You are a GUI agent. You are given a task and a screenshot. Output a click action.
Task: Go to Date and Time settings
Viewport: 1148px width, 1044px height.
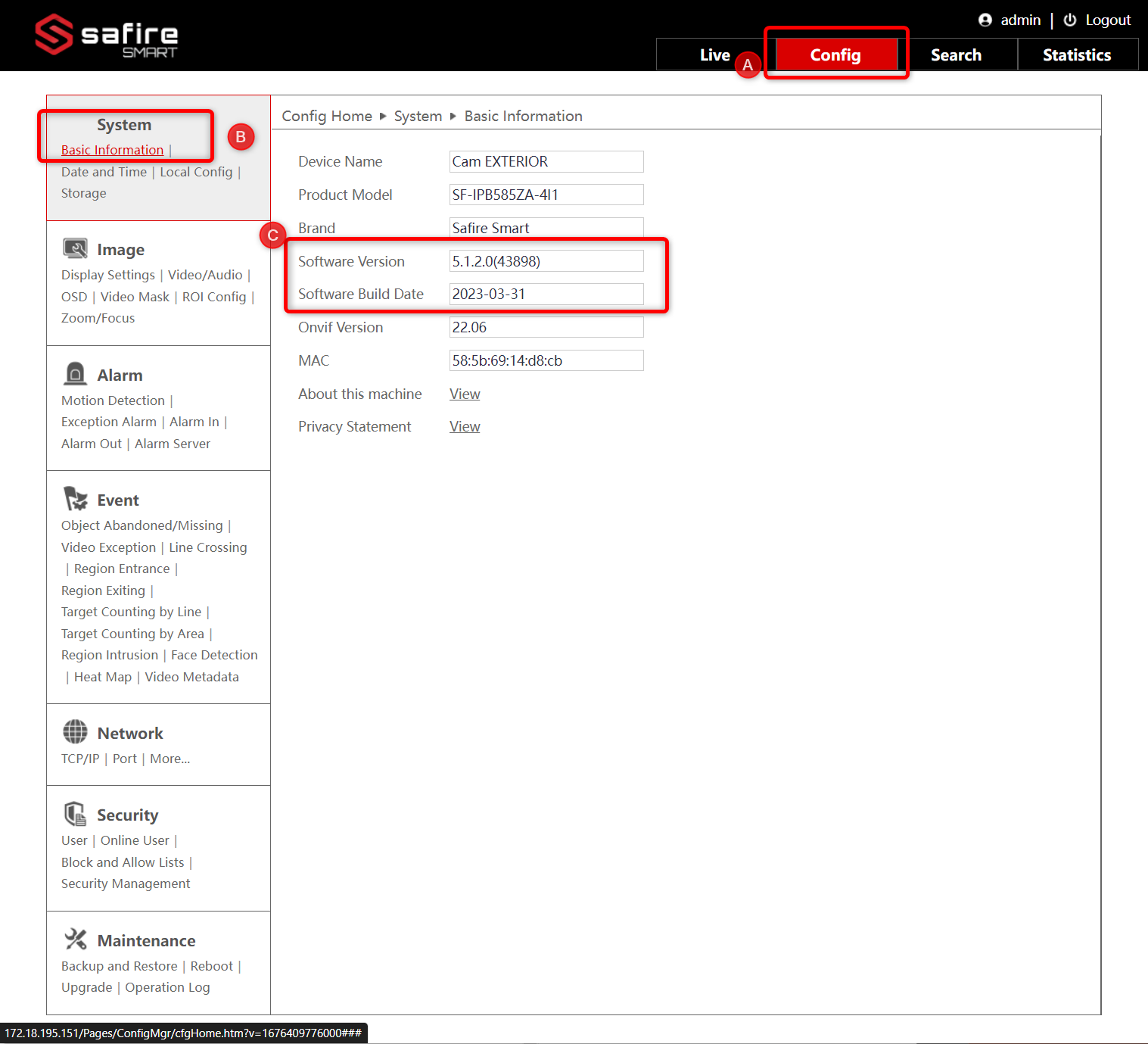point(104,172)
